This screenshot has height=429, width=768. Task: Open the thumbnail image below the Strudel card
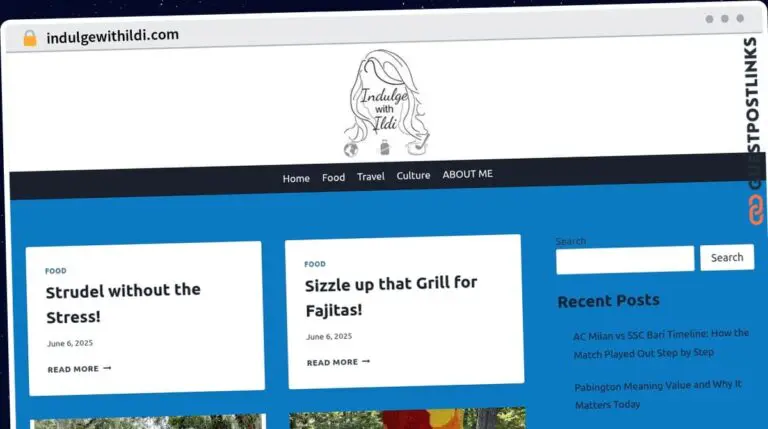click(148, 421)
